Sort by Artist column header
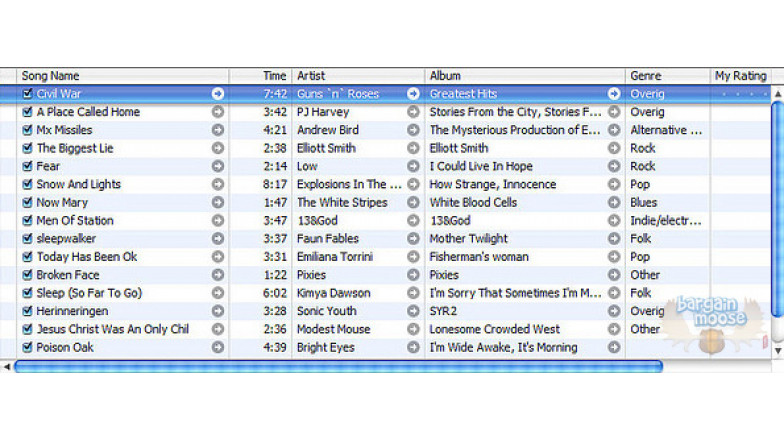The width and height of the screenshot is (784, 441). (358, 76)
